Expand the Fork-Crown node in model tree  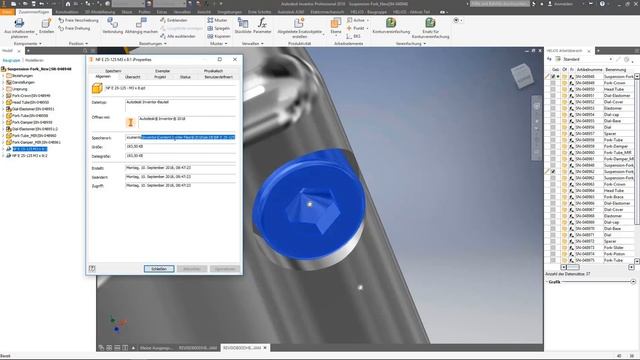pos(3,96)
